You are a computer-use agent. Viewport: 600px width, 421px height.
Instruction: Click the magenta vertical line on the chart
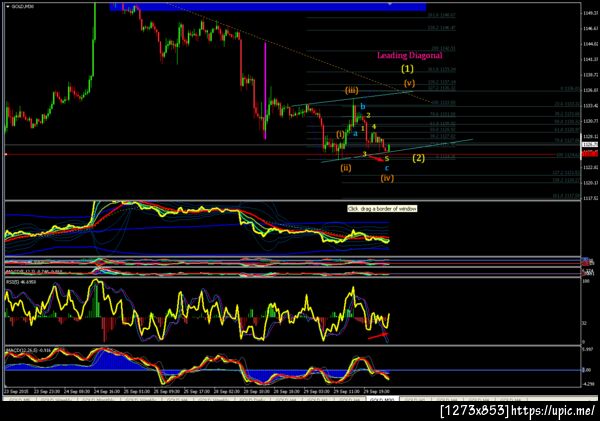pyautogui.click(x=265, y=91)
